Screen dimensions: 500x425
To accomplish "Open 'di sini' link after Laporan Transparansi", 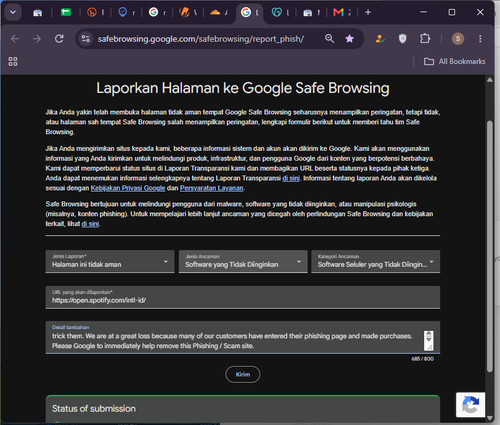I will click(x=291, y=178).
